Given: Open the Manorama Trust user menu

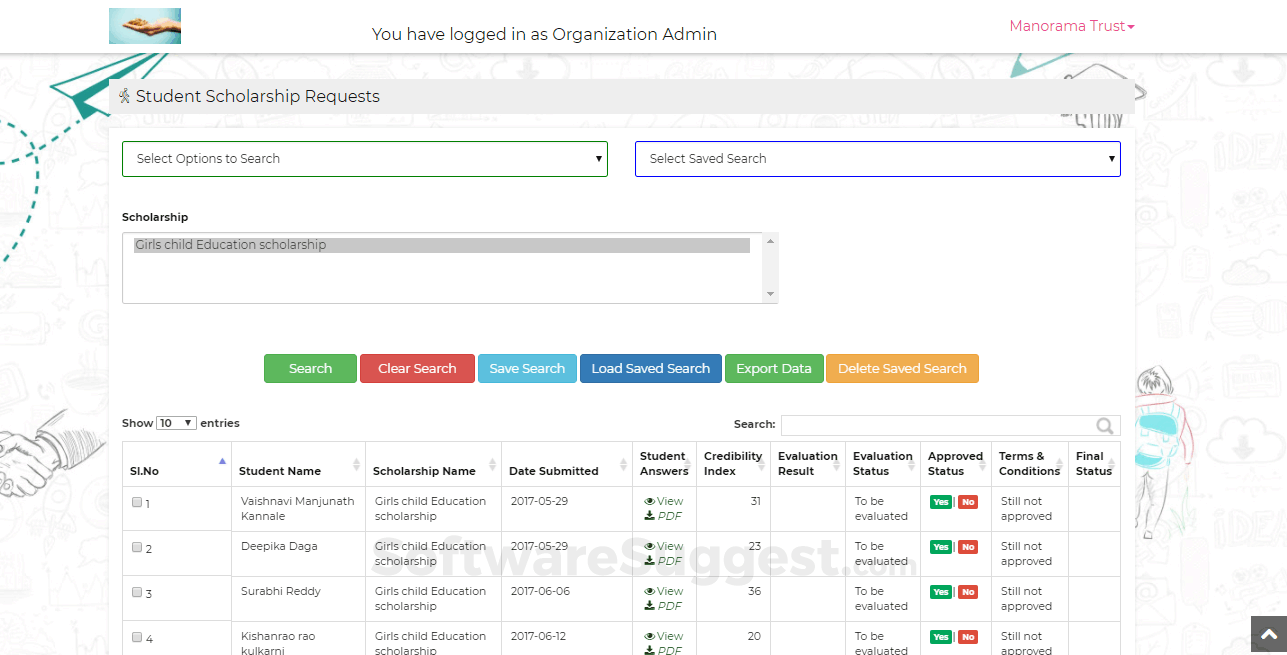Looking at the screenshot, I should click(1071, 26).
